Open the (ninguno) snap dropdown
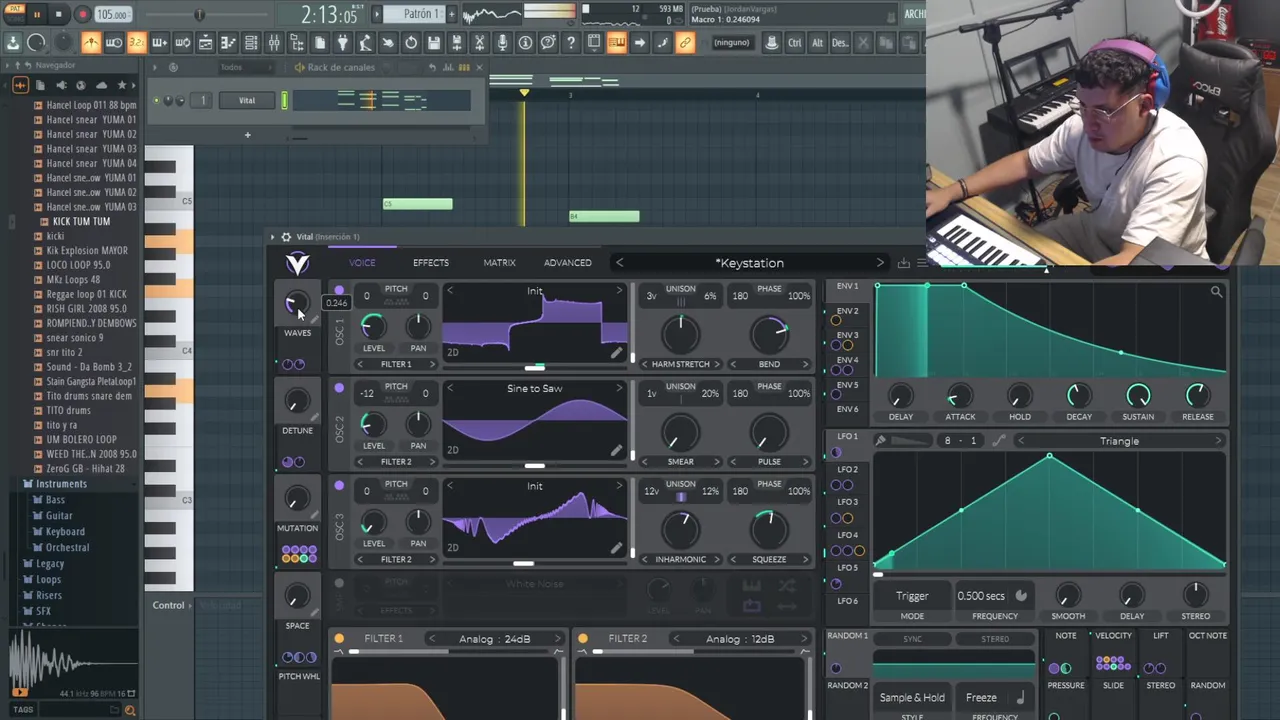This screenshot has width=1280, height=720. 731,43
